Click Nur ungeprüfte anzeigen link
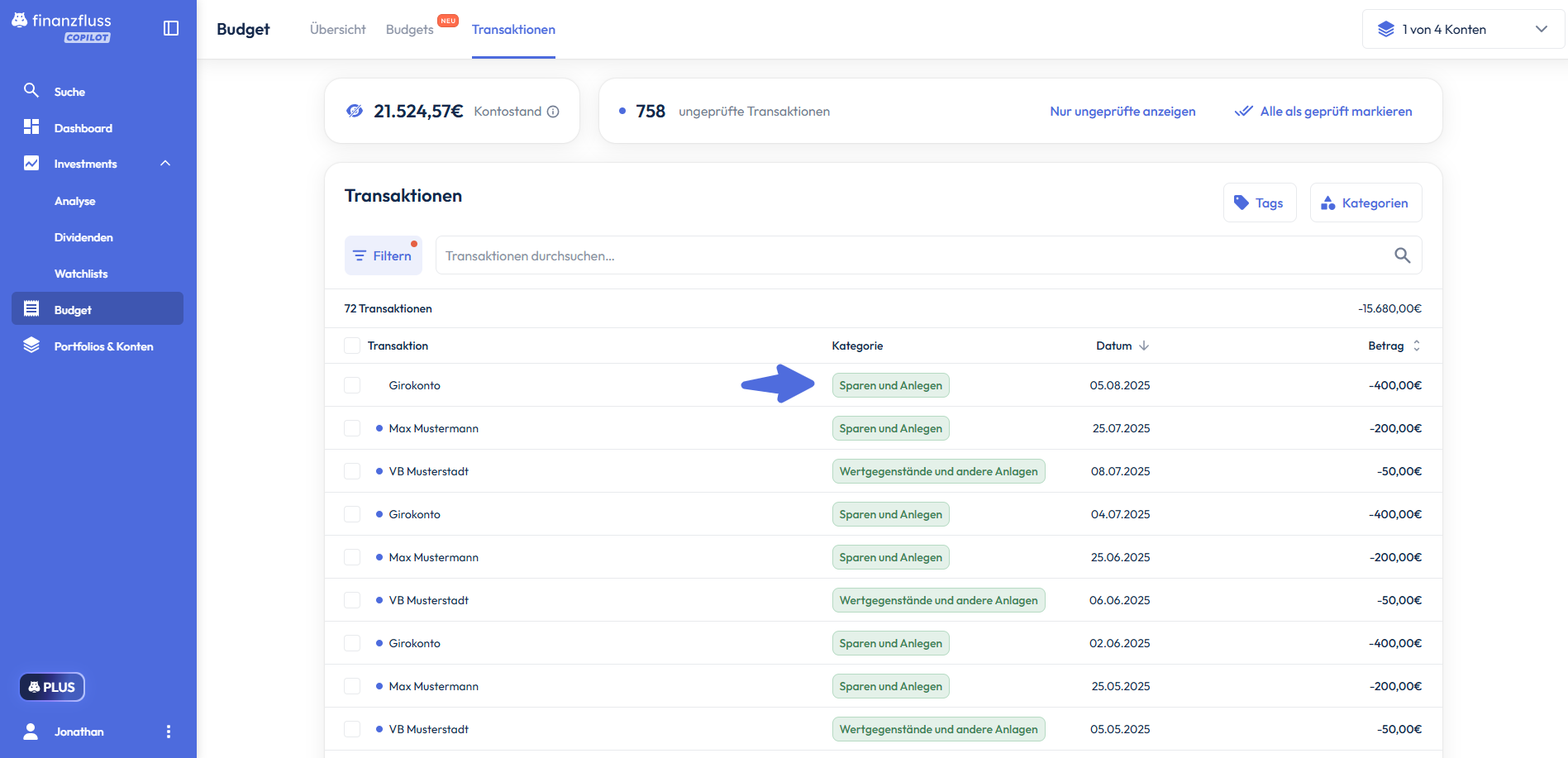This screenshot has width=1568, height=758. tap(1122, 112)
